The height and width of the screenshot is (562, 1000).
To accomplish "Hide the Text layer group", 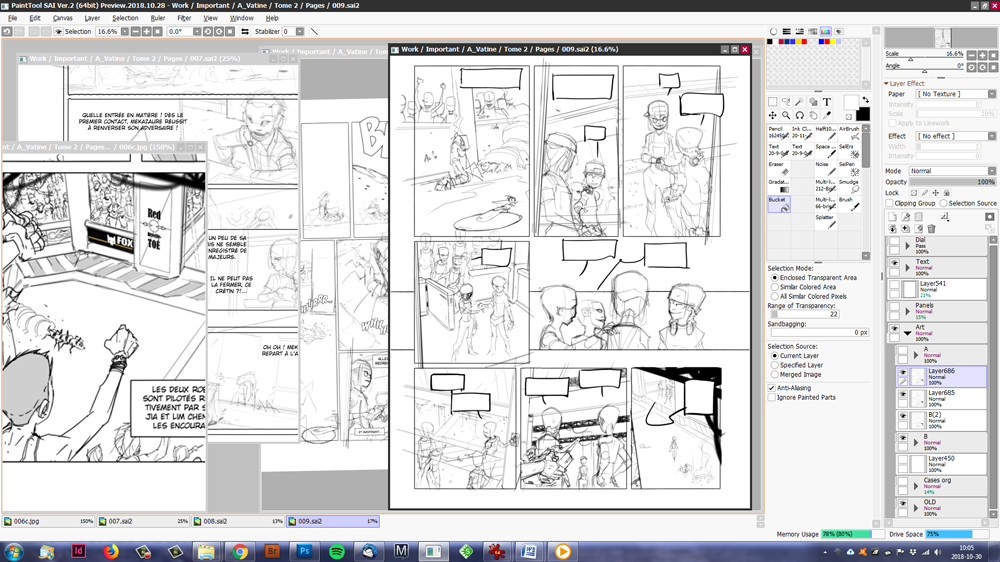I will pos(895,263).
